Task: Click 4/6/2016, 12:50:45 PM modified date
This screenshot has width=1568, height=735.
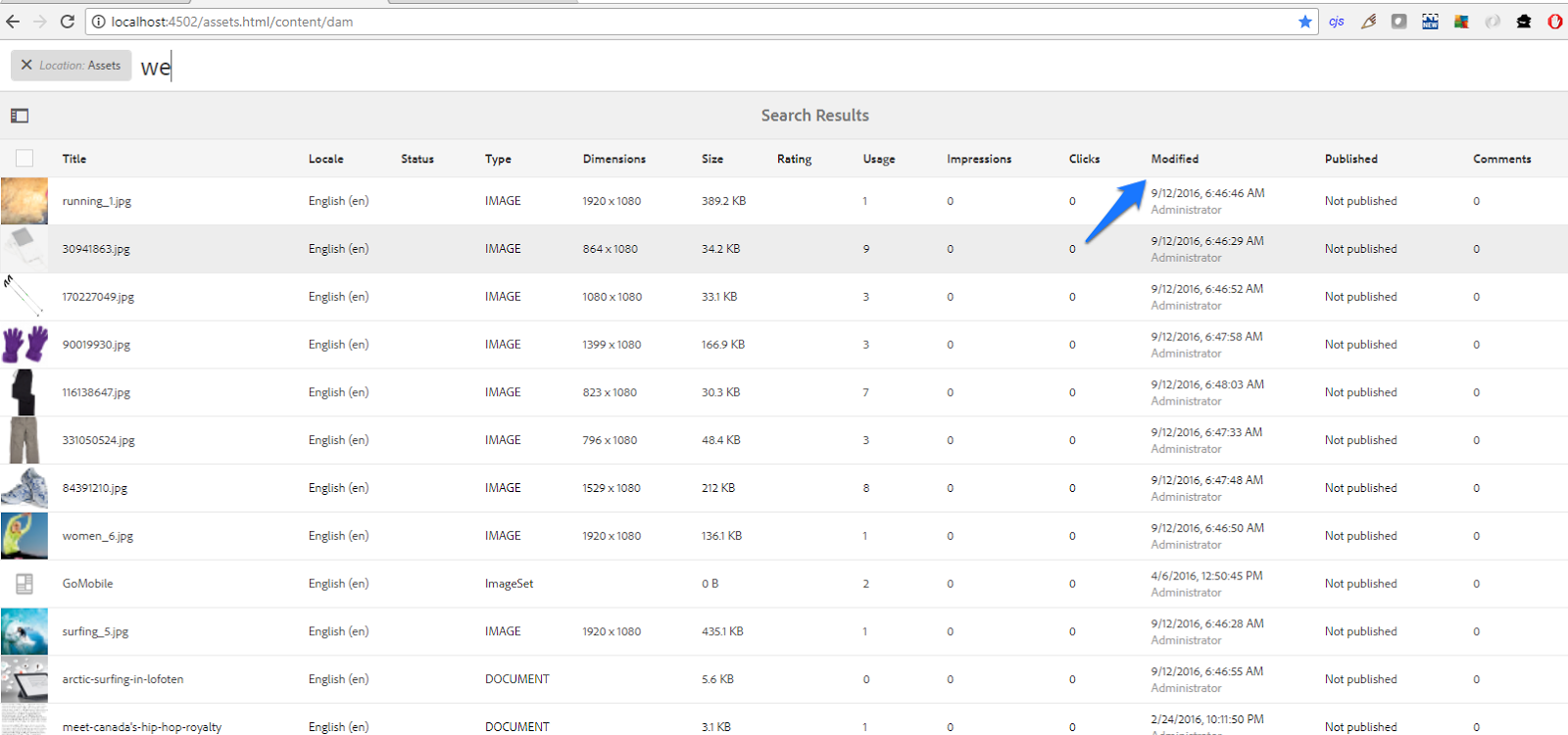Action: tap(1206, 576)
